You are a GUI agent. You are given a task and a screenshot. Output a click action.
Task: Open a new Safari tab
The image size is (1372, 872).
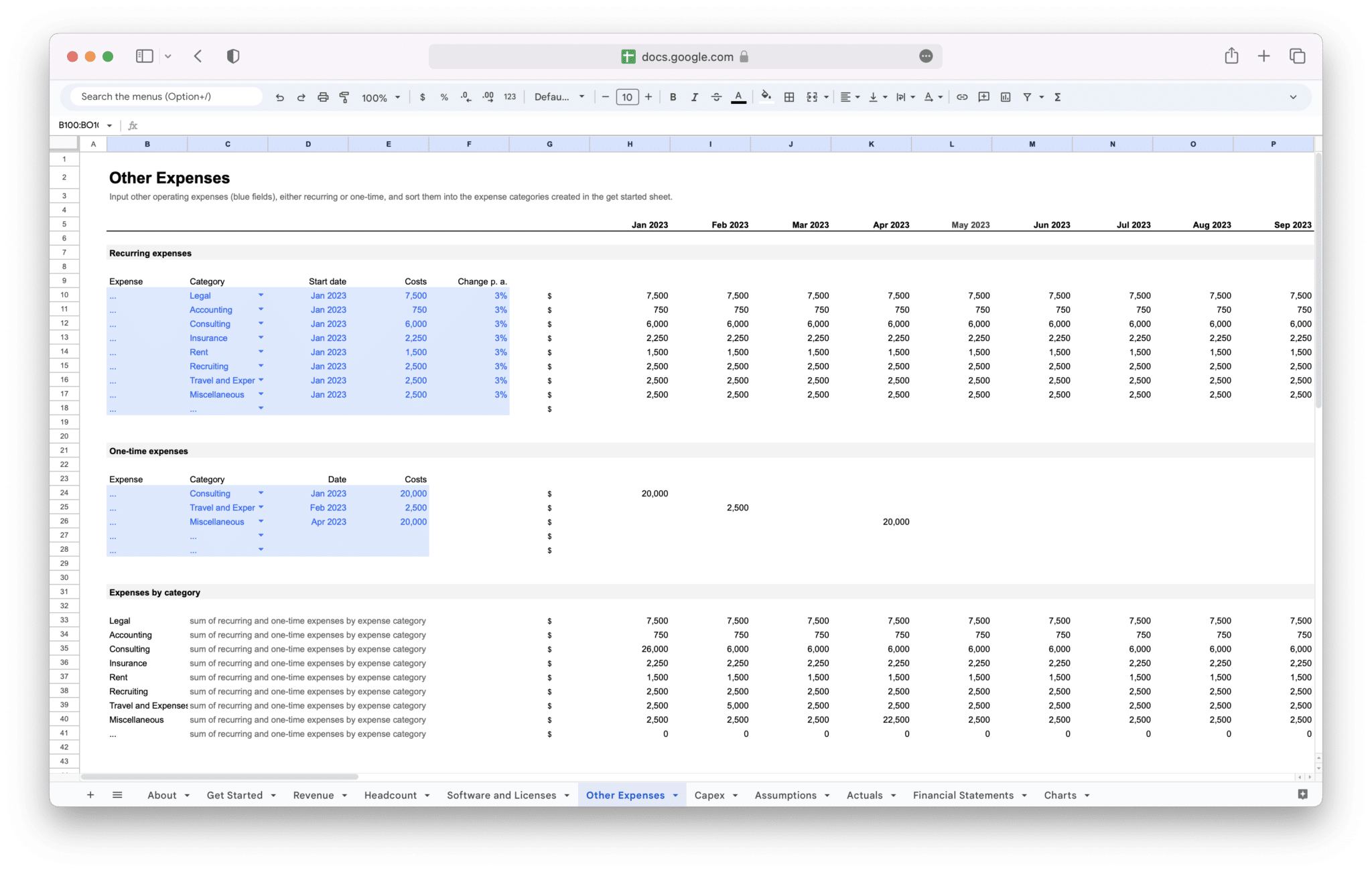(1263, 56)
